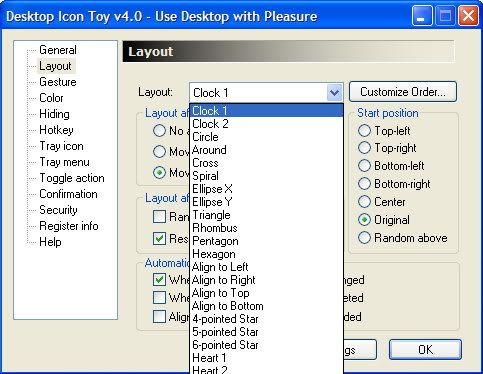
Task: Pick 5-pointed Star layout
Action: point(267,332)
